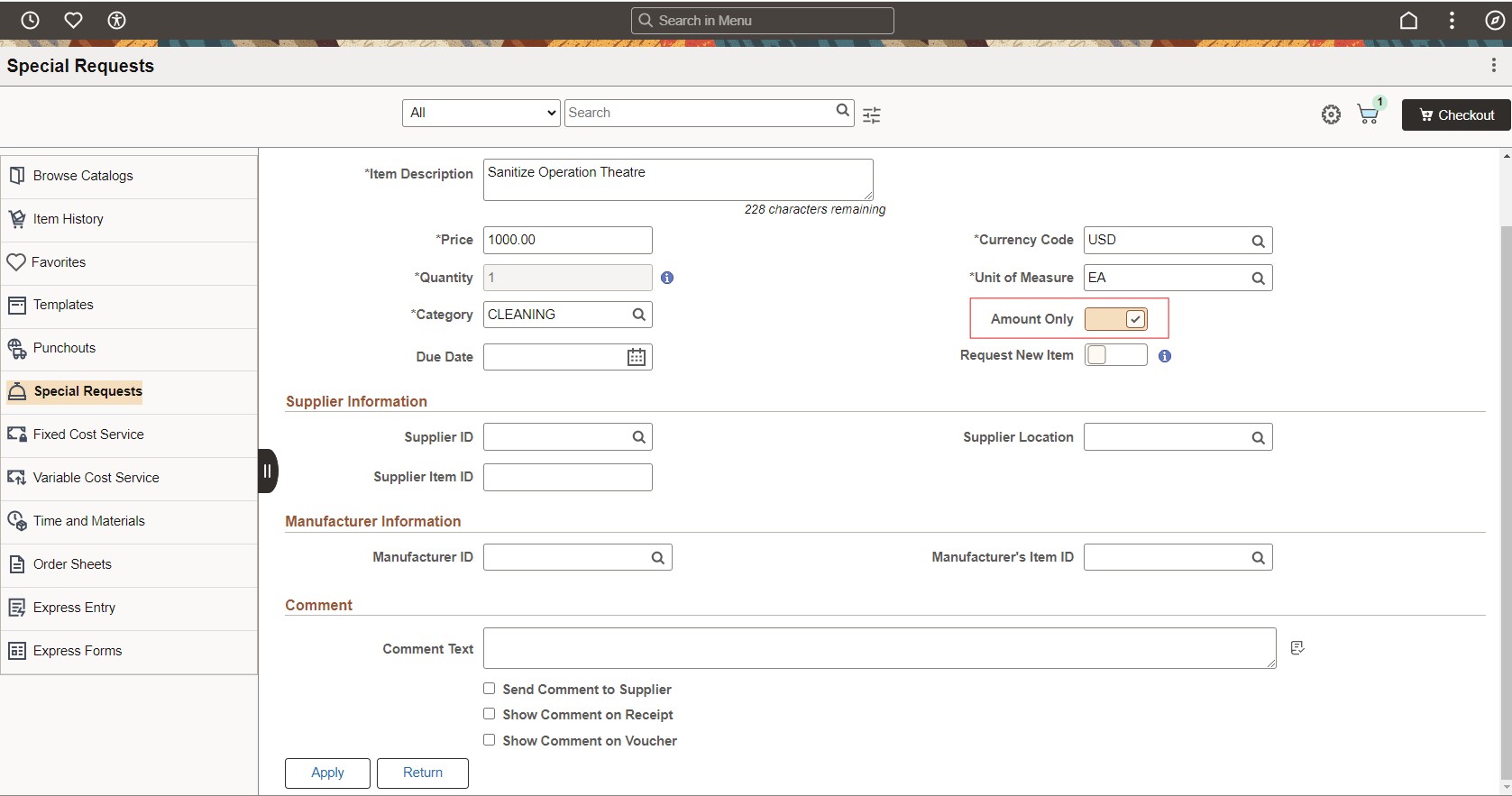
Task: Open Category lookup for CLEANING field
Action: (x=638, y=315)
